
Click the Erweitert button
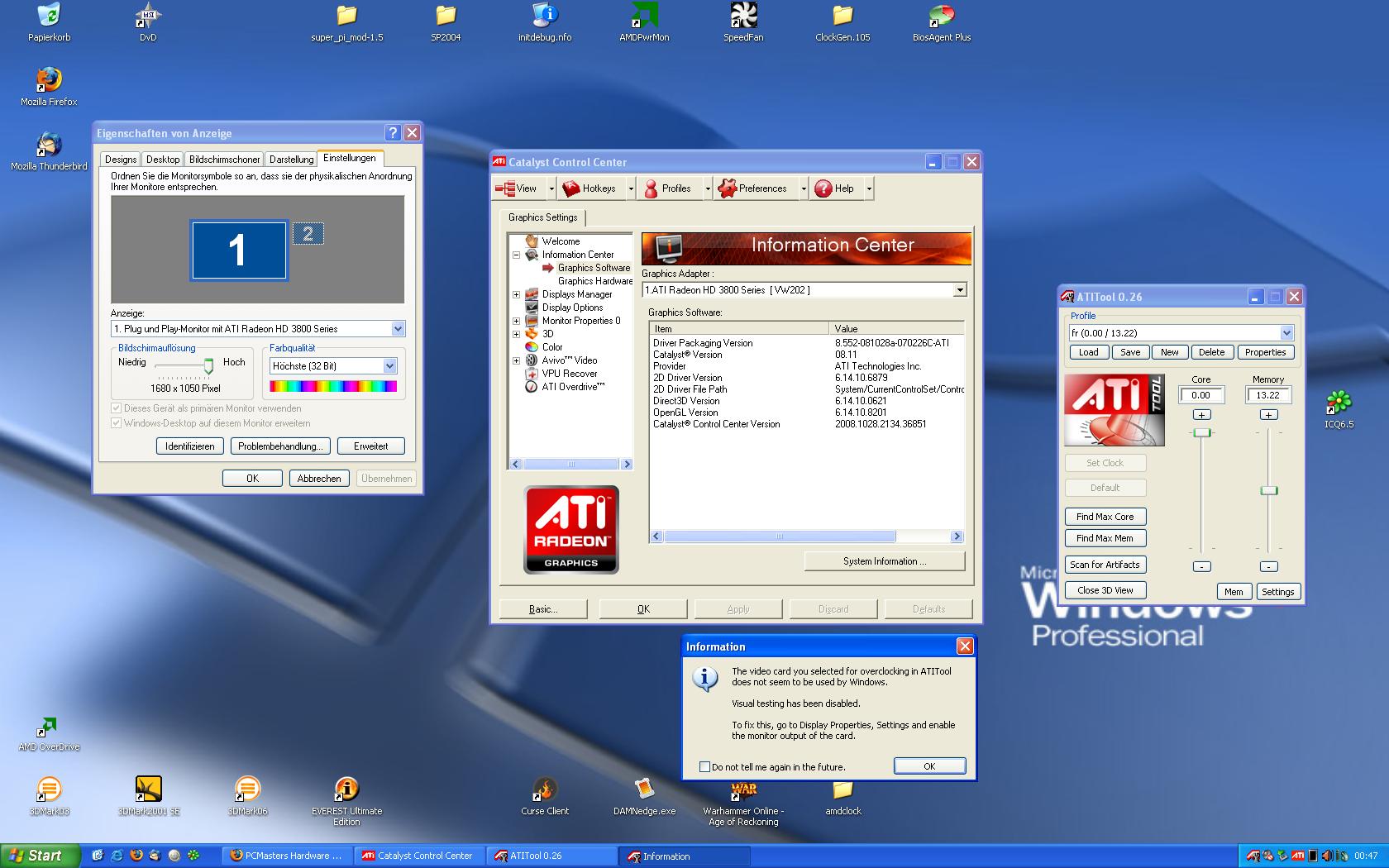point(370,446)
